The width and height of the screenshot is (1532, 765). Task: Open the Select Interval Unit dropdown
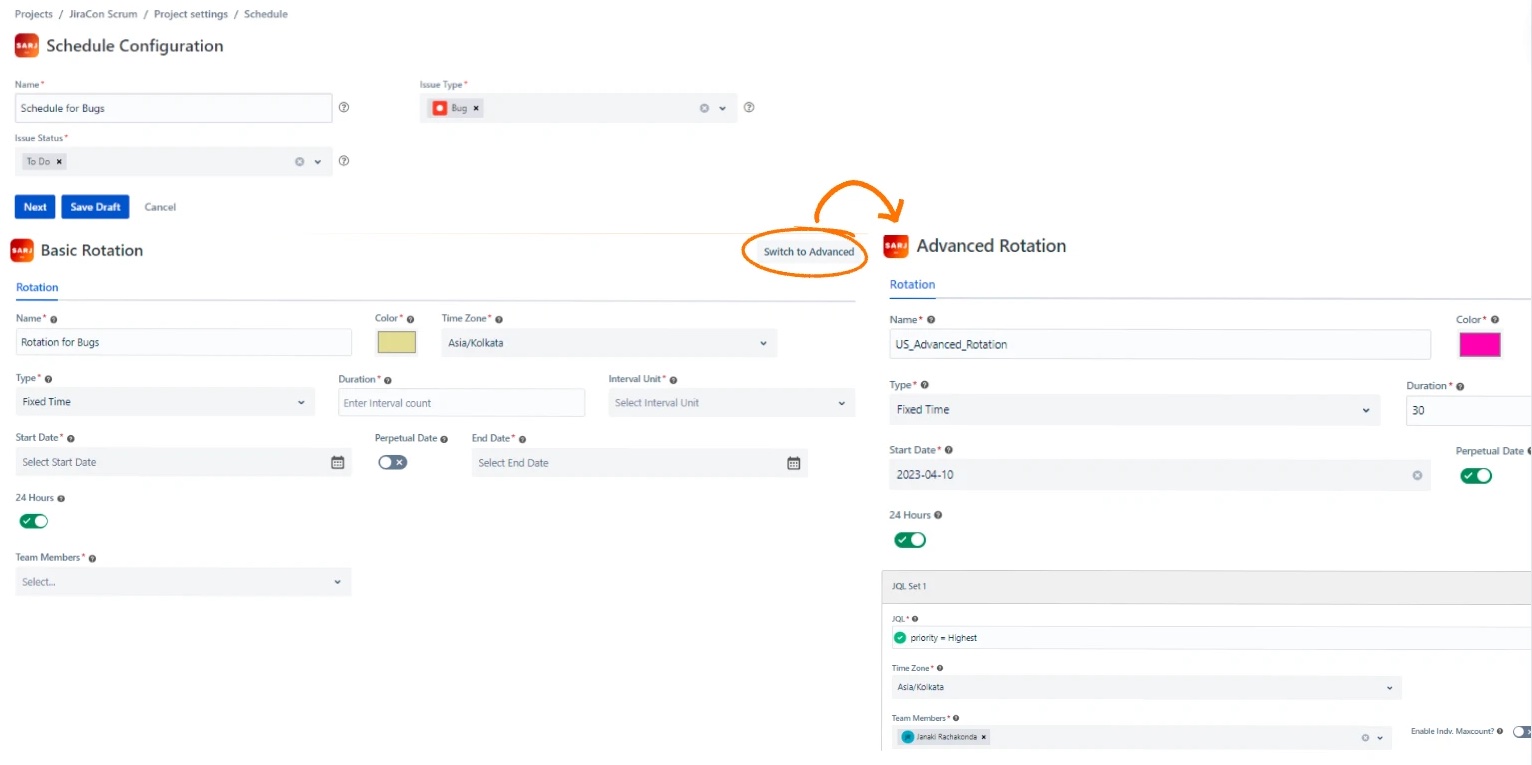click(732, 403)
